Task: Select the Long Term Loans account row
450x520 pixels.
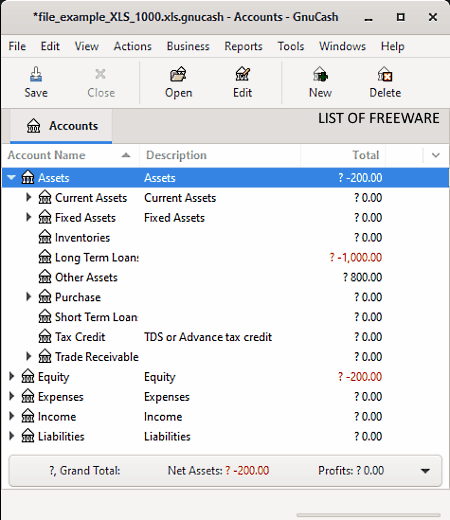Action: tap(225, 257)
